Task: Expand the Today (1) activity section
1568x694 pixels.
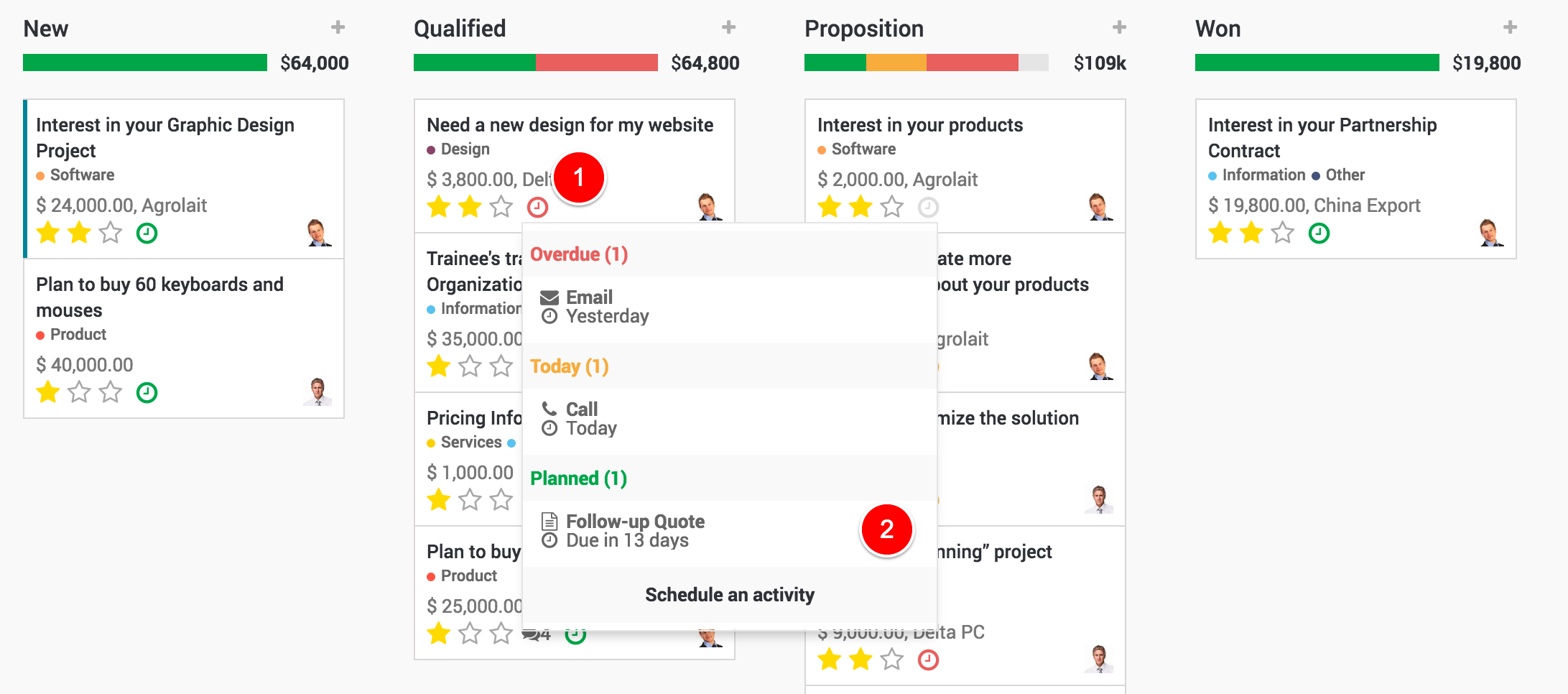Action: (569, 366)
